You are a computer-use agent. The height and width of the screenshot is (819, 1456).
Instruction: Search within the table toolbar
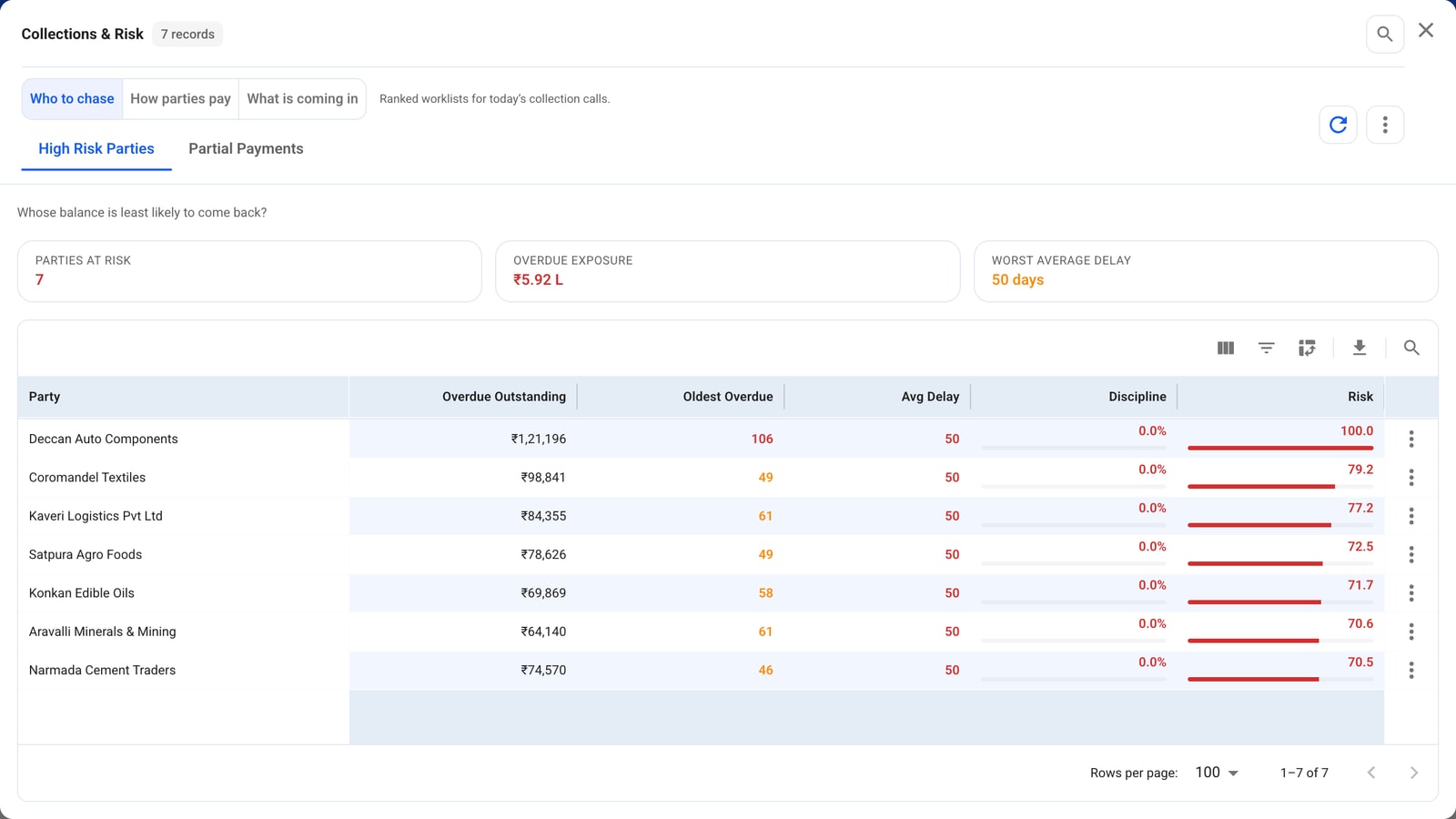click(1411, 348)
